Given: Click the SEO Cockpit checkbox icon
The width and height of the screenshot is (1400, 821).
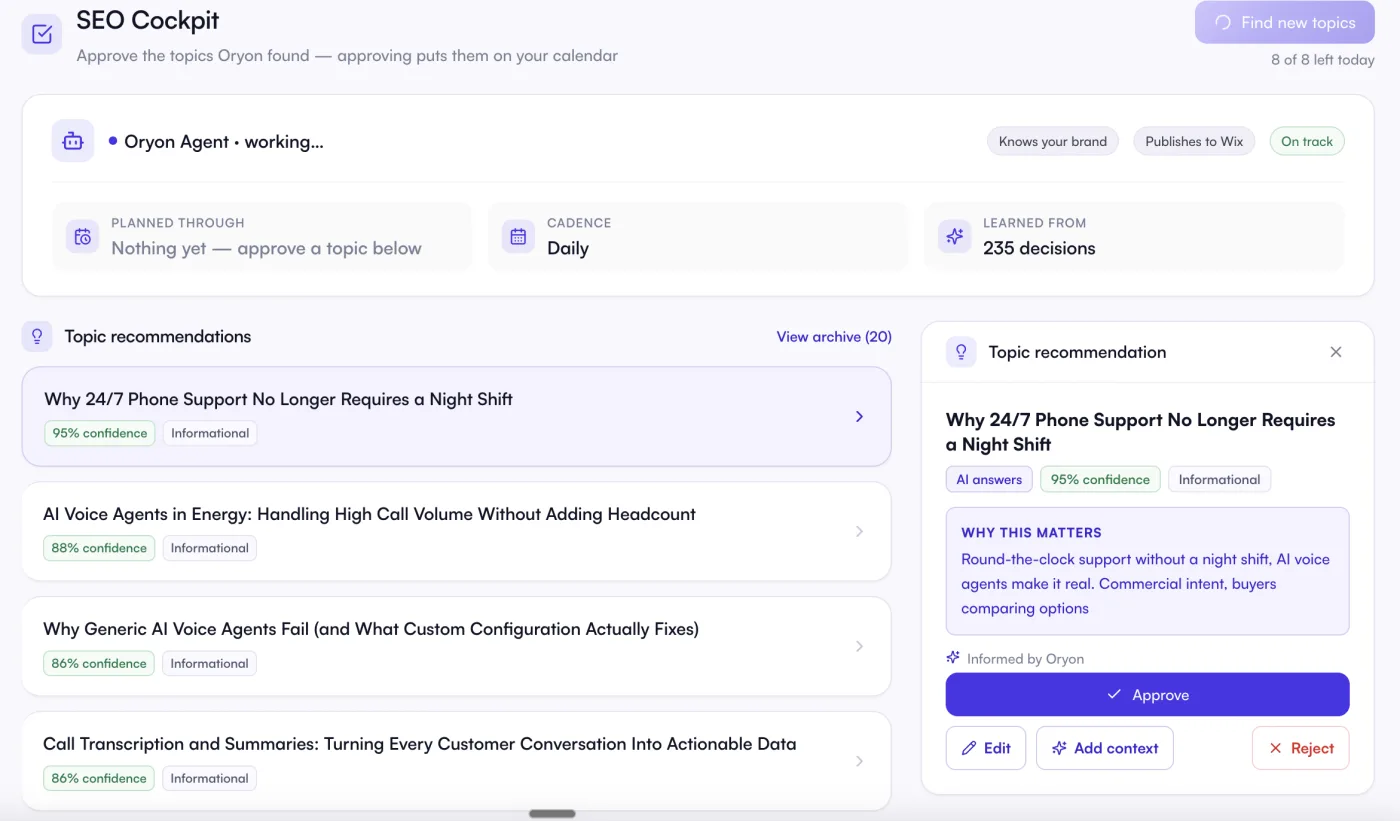Looking at the screenshot, I should pos(42,34).
